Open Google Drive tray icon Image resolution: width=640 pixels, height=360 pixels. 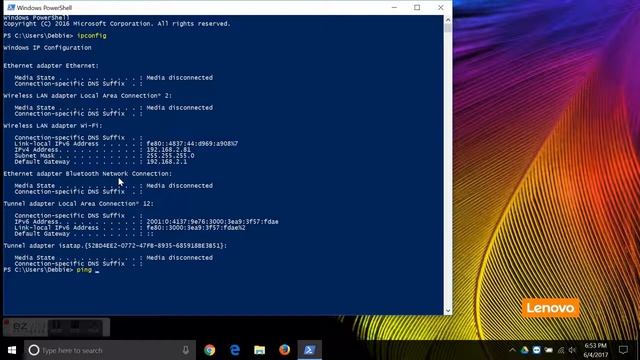click(524, 350)
